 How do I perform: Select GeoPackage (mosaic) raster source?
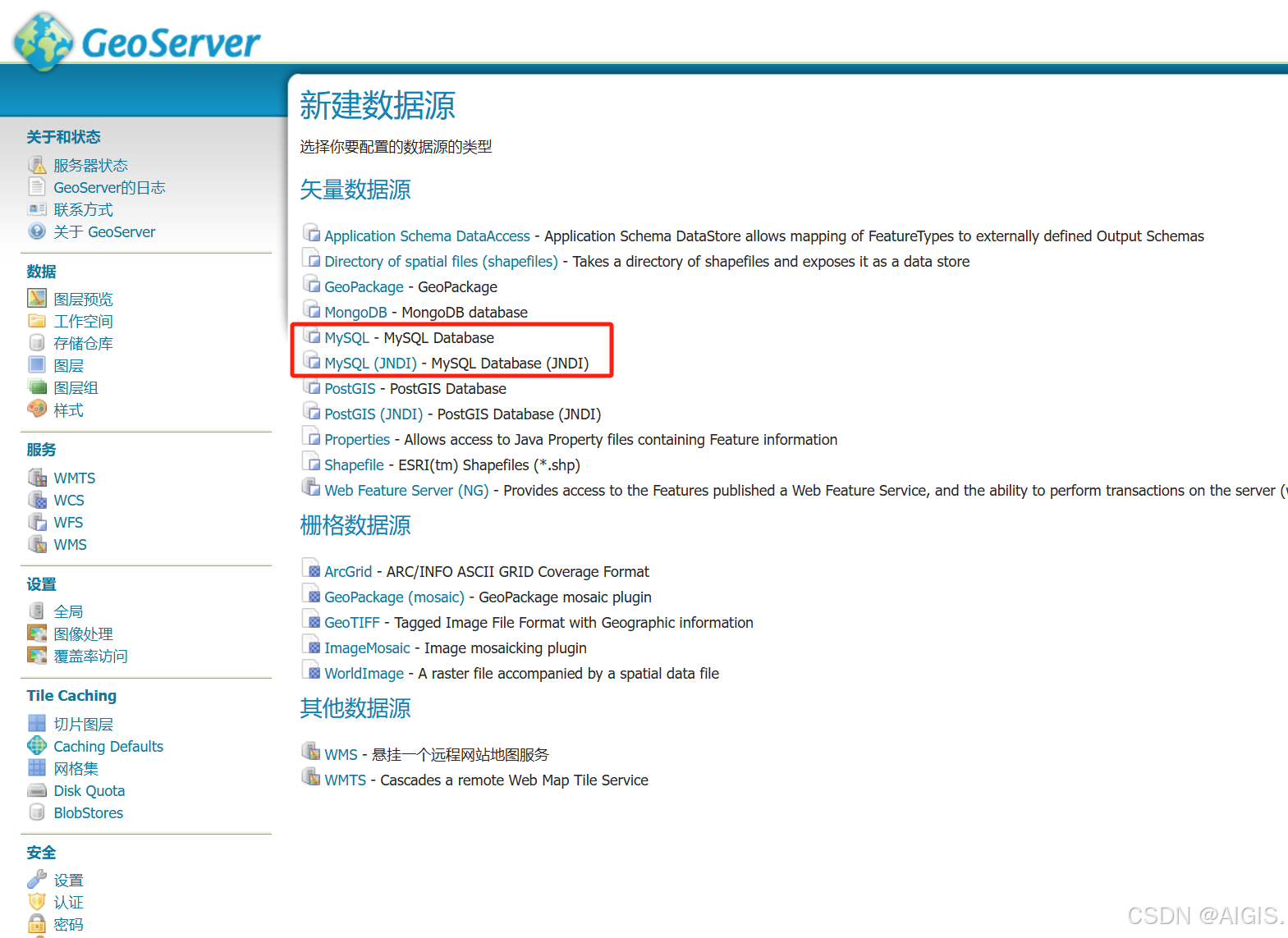pos(394,597)
